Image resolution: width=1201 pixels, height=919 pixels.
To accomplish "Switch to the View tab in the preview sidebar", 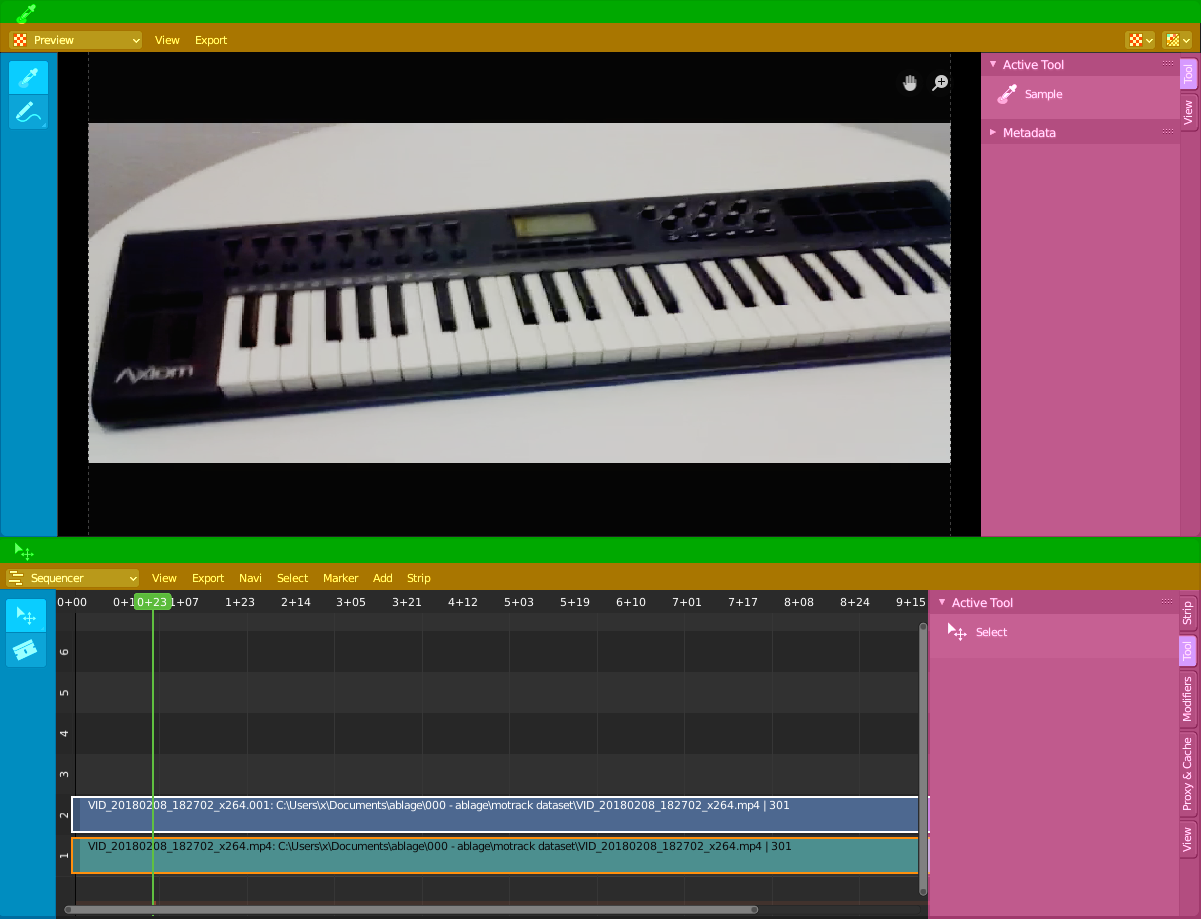I will (x=1188, y=112).
